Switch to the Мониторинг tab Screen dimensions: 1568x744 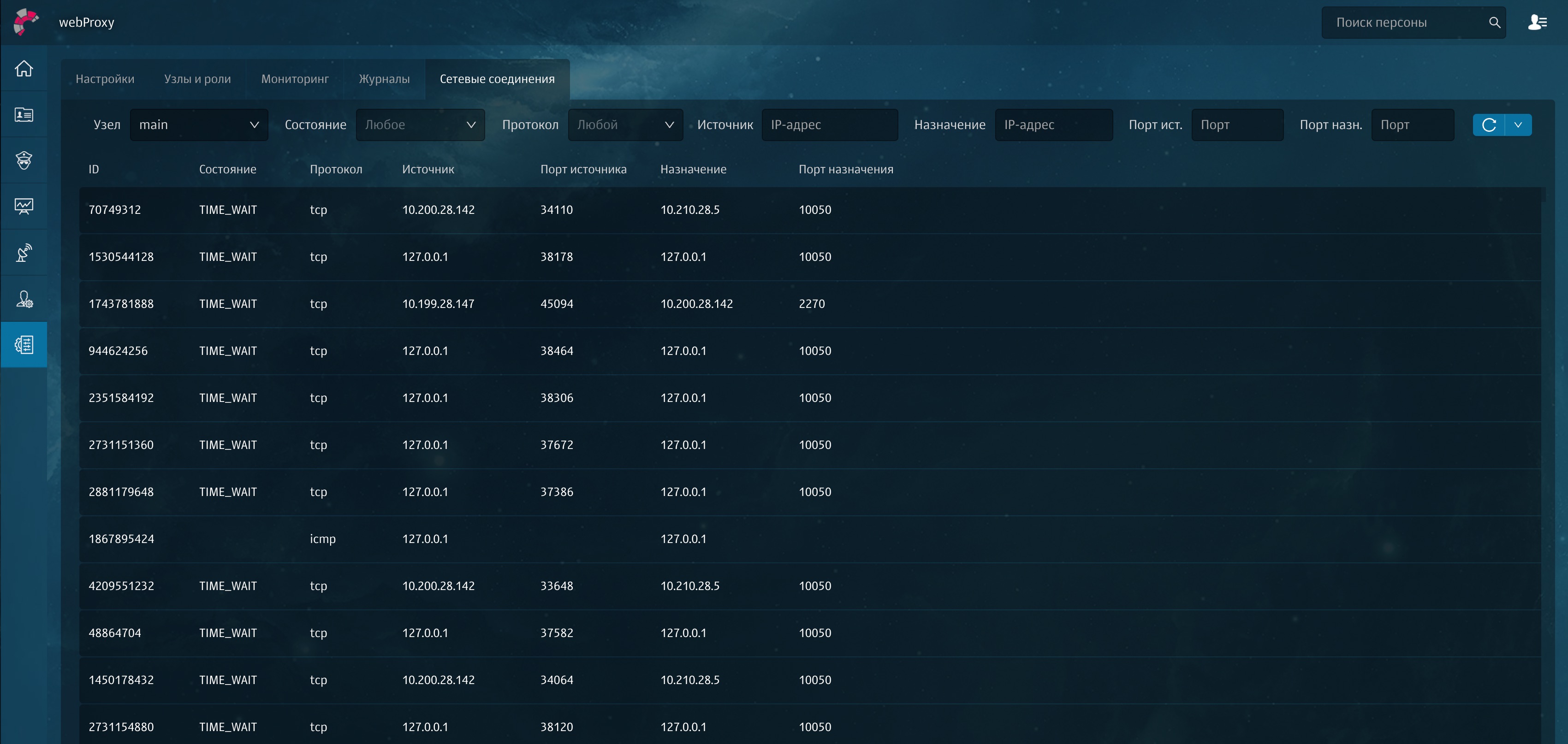pyautogui.click(x=295, y=79)
